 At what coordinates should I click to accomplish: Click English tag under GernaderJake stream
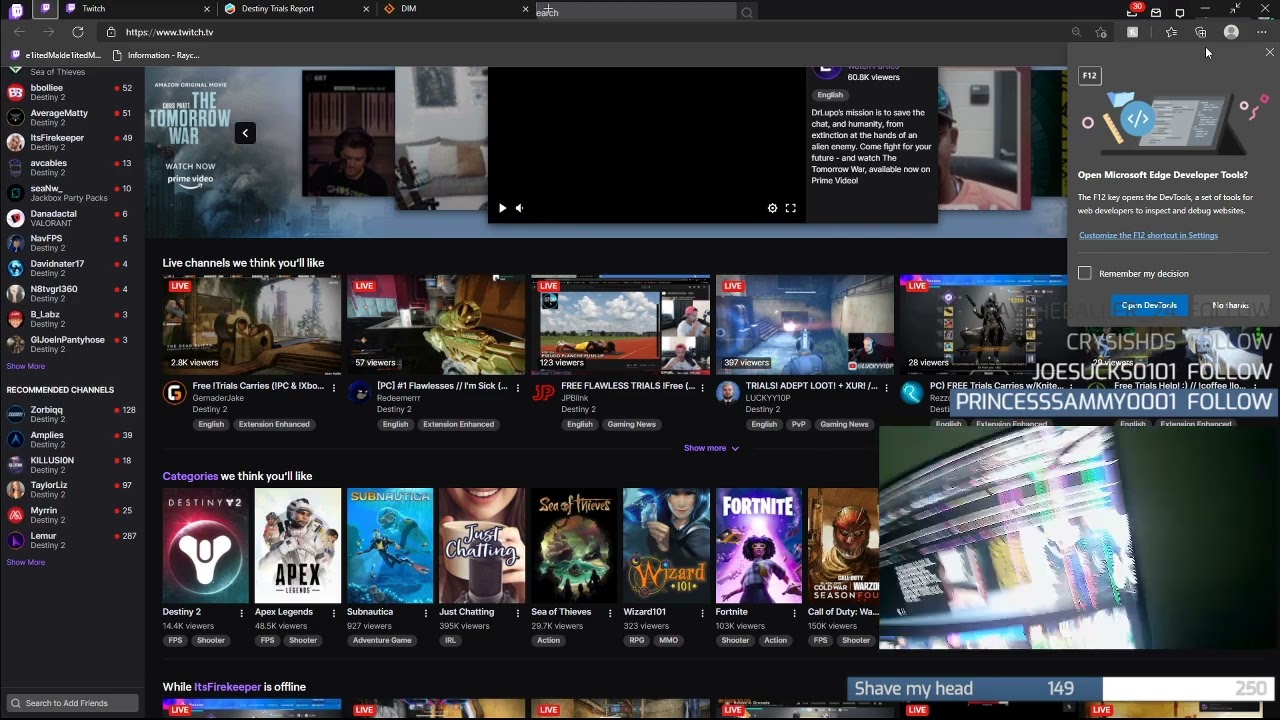[211, 424]
